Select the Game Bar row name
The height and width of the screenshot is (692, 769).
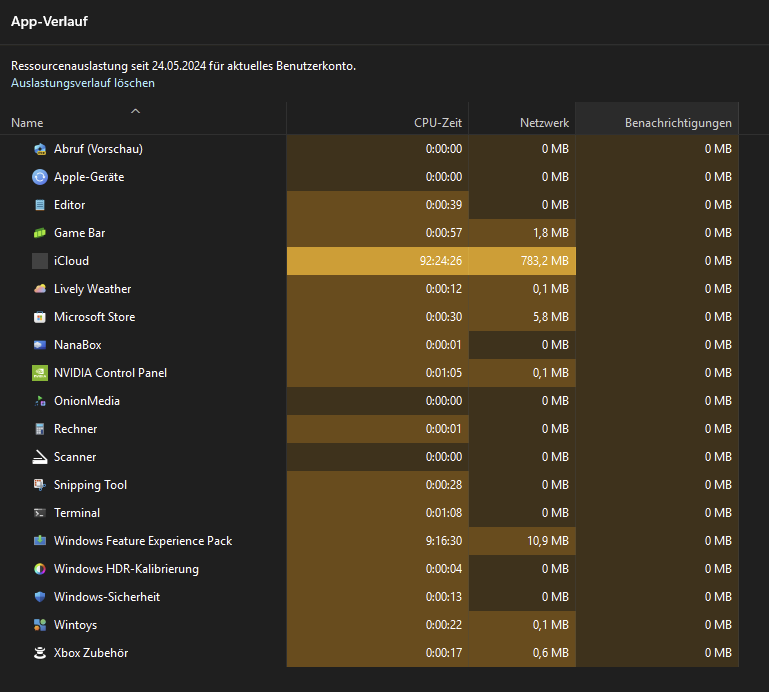pyautogui.click(x=79, y=233)
